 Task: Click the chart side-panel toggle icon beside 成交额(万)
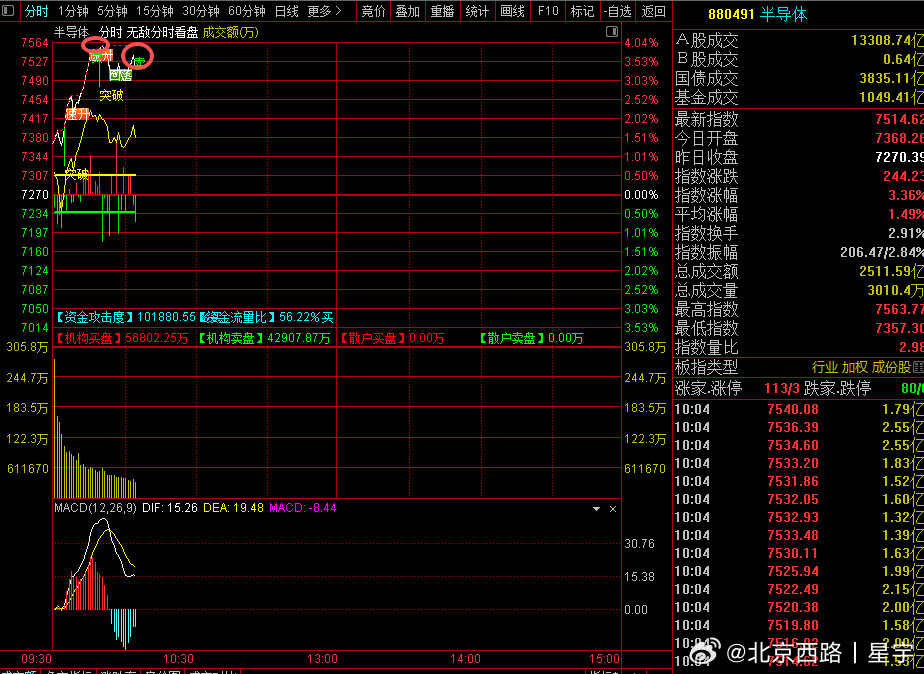(x=612, y=32)
